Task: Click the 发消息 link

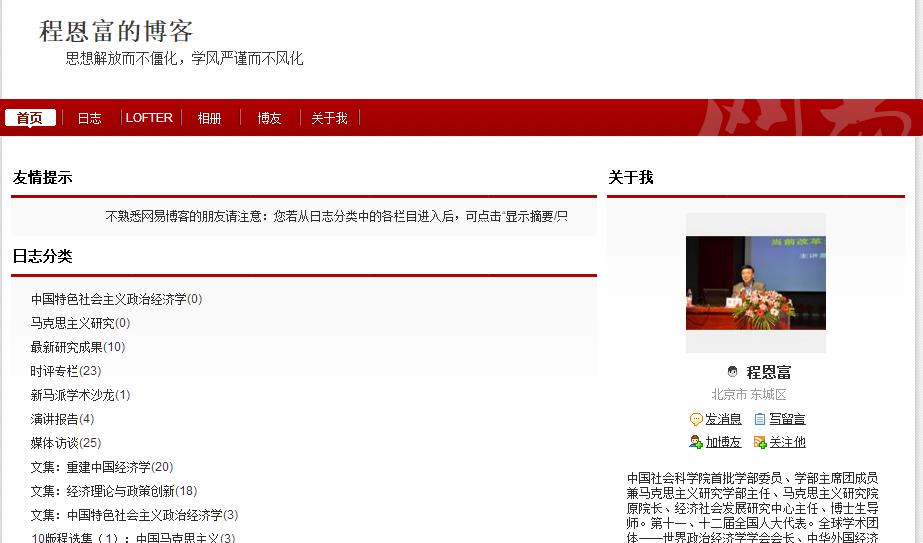Action: coord(723,419)
